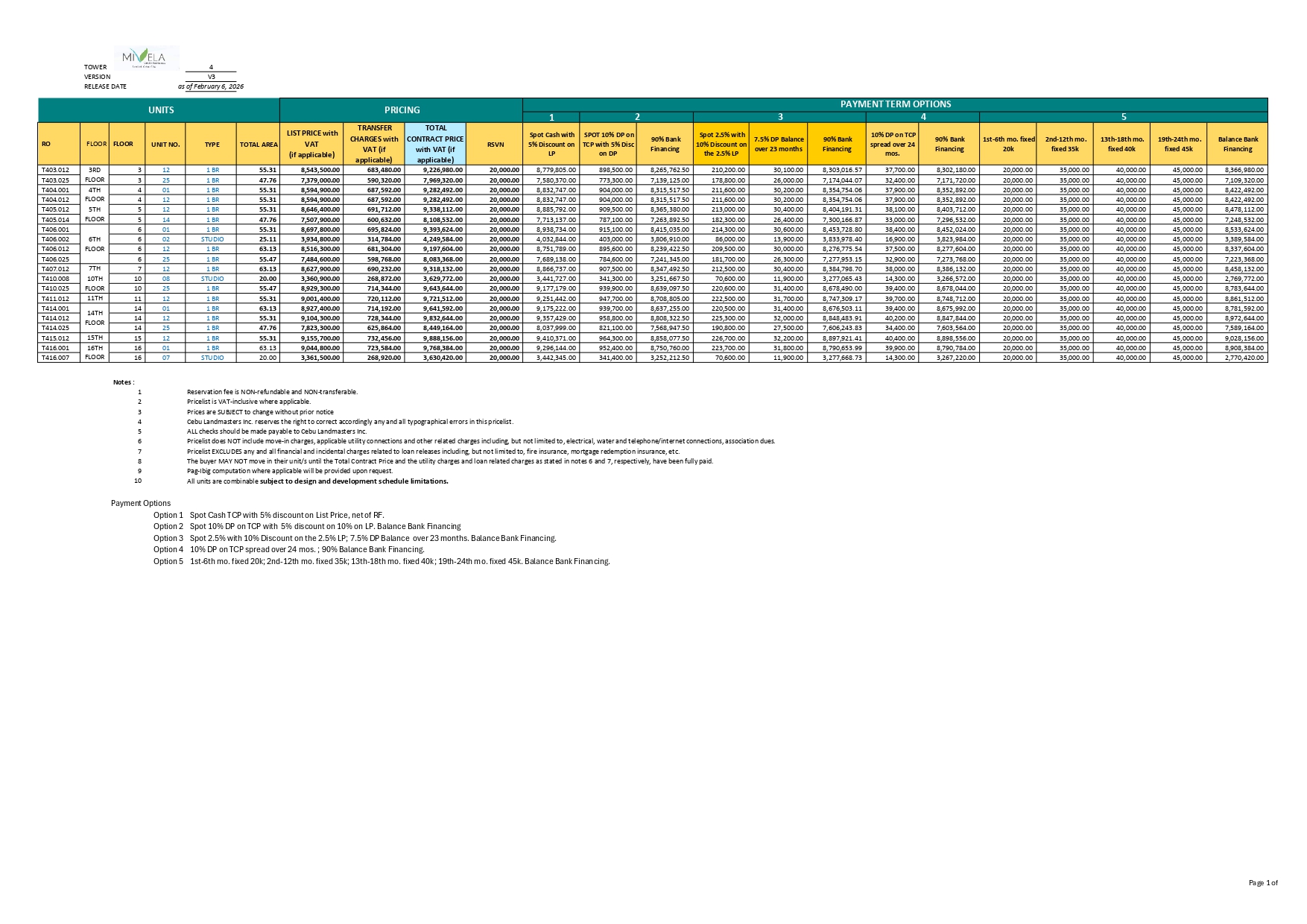Select the "1st-6th mo. fixed 20k" header
The height and width of the screenshot is (924, 1307).
(x=1008, y=144)
